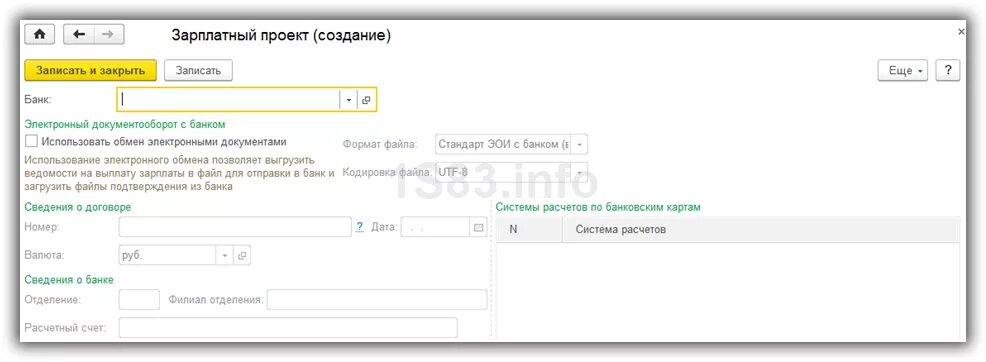Click the question mark link next to Номер
This screenshot has height=362, width=986.
coord(360,227)
